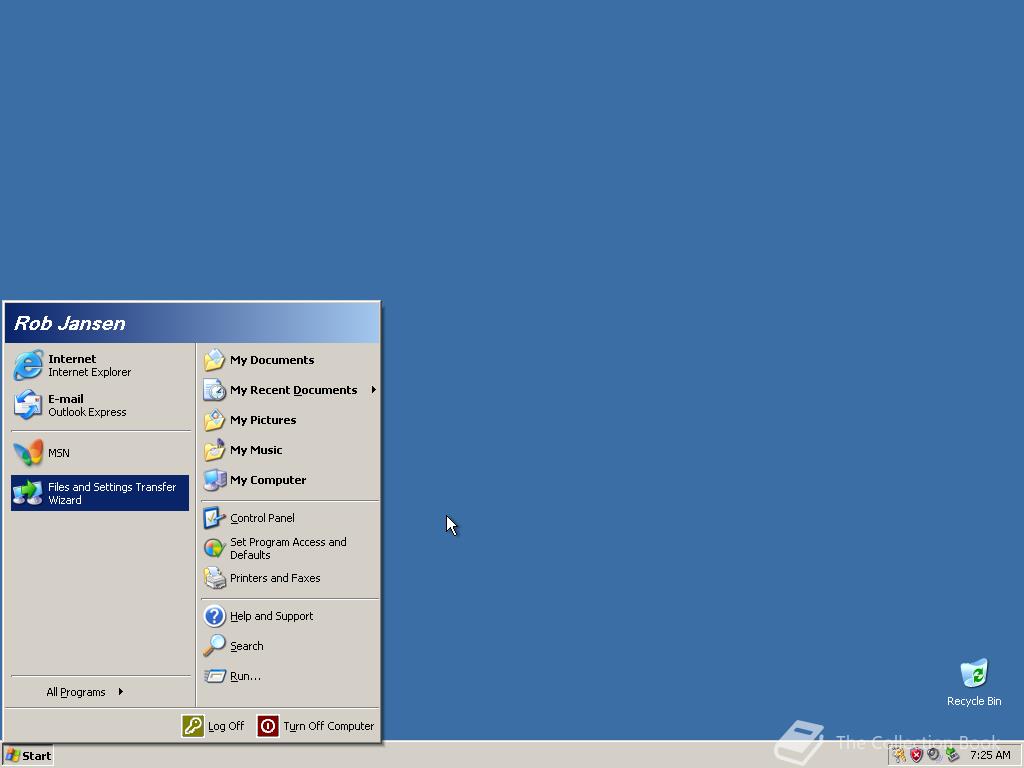Open the My Pictures folder
Image resolution: width=1024 pixels, height=768 pixels.
tap(290, 420)
